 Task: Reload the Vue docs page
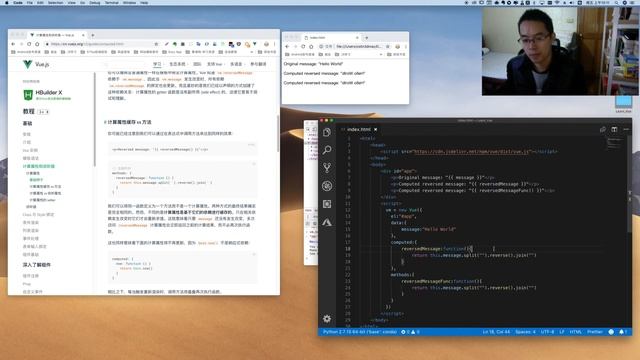[29, 44]
